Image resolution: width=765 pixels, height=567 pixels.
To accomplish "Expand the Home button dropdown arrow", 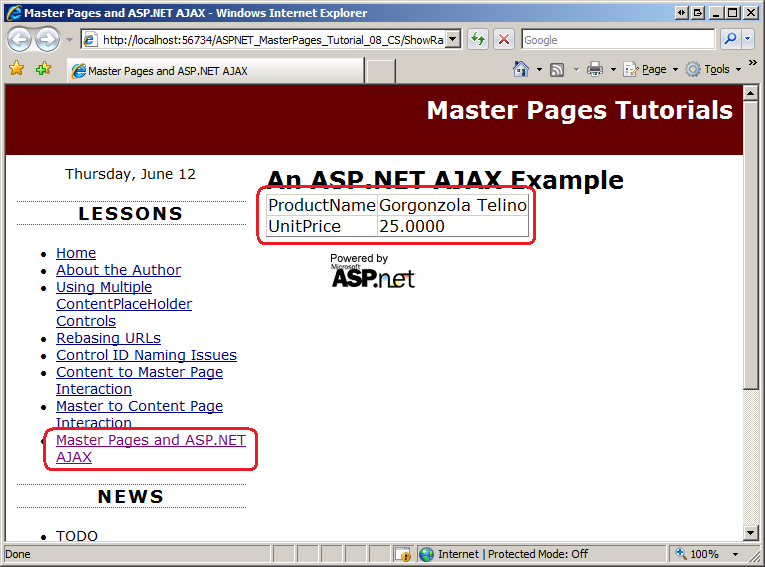I will (x=539, y=70).
